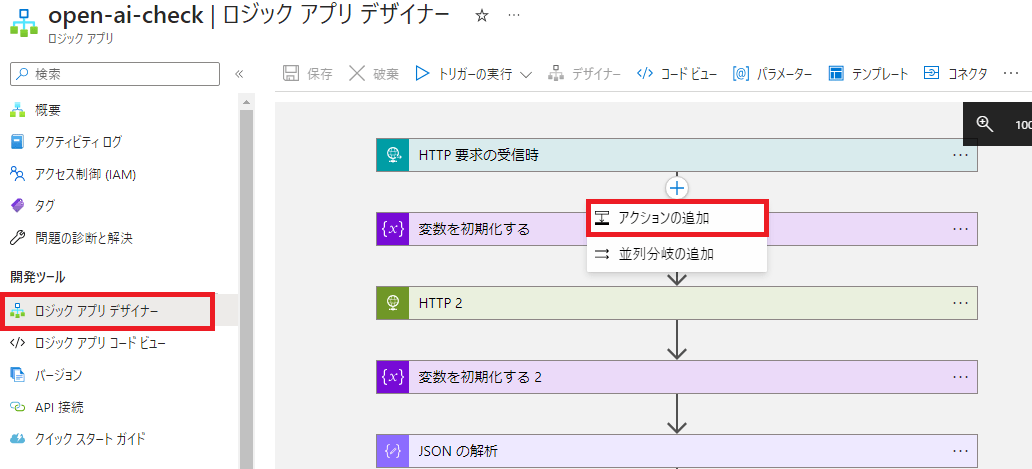This screenshot has height=469, width=1032.
Task: Choose アクションの追加 from the popup menu
Action: (677, 219)
